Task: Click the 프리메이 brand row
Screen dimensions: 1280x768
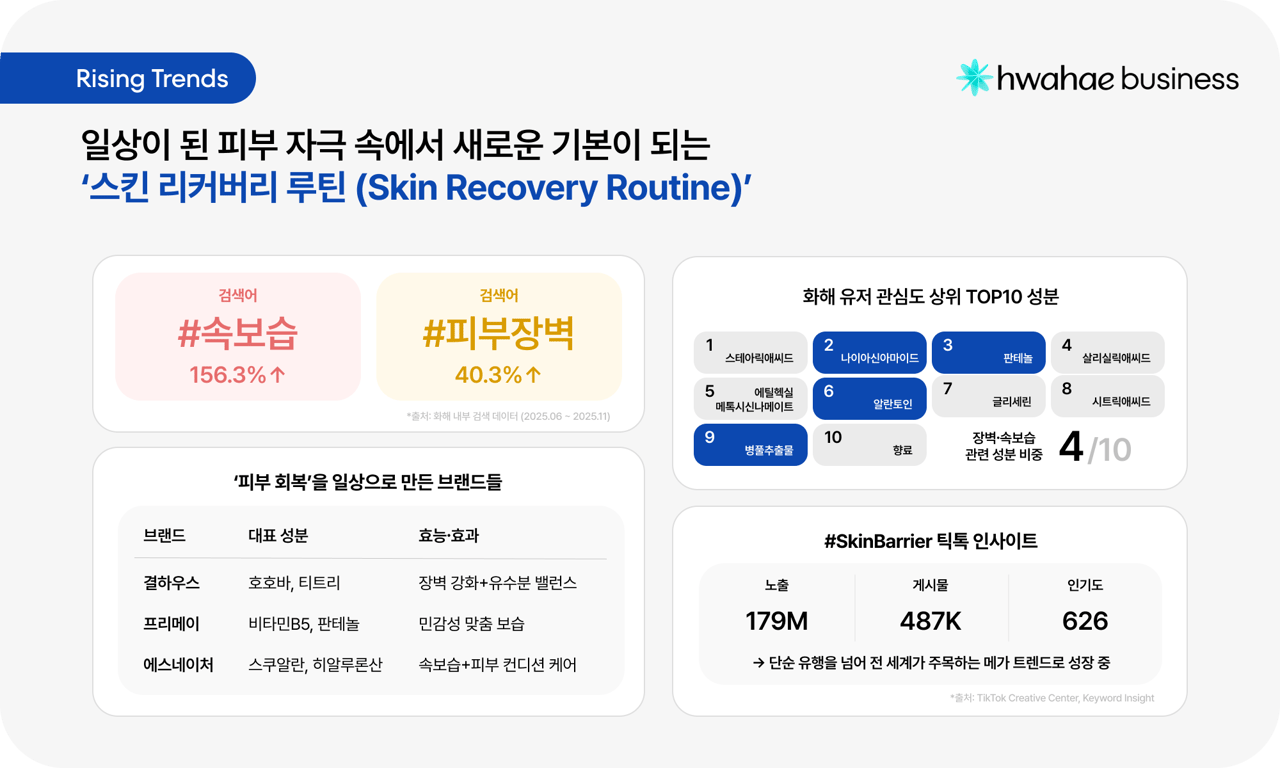Action: coord(370,623)
